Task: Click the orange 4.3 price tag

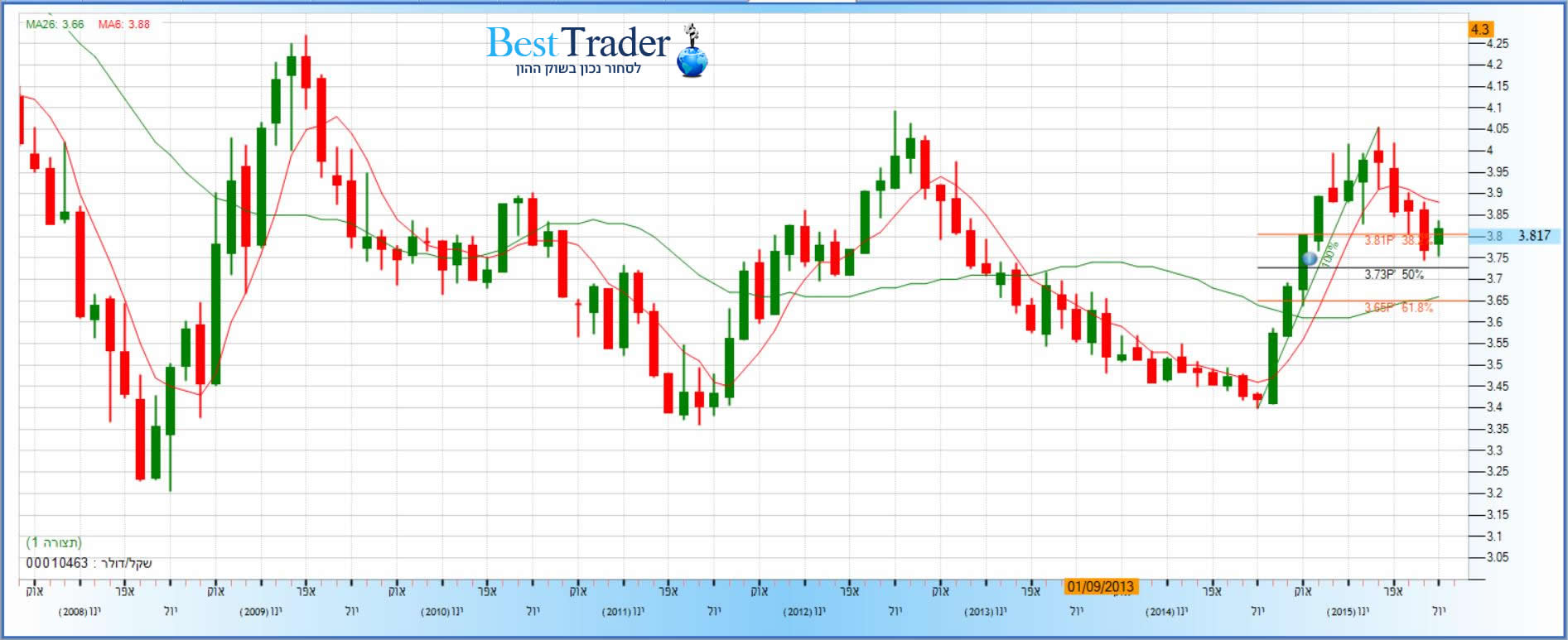Action: [1479, 30]
